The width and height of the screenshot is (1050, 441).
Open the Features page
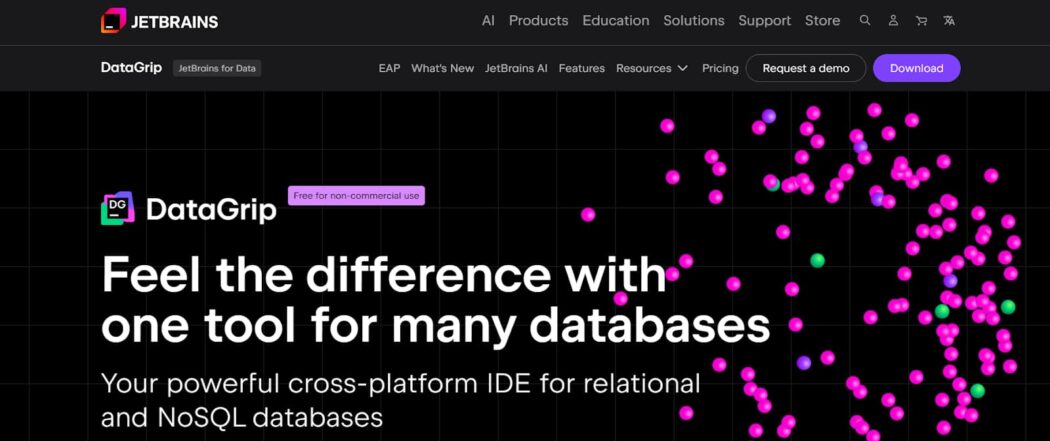coord(582,68)
